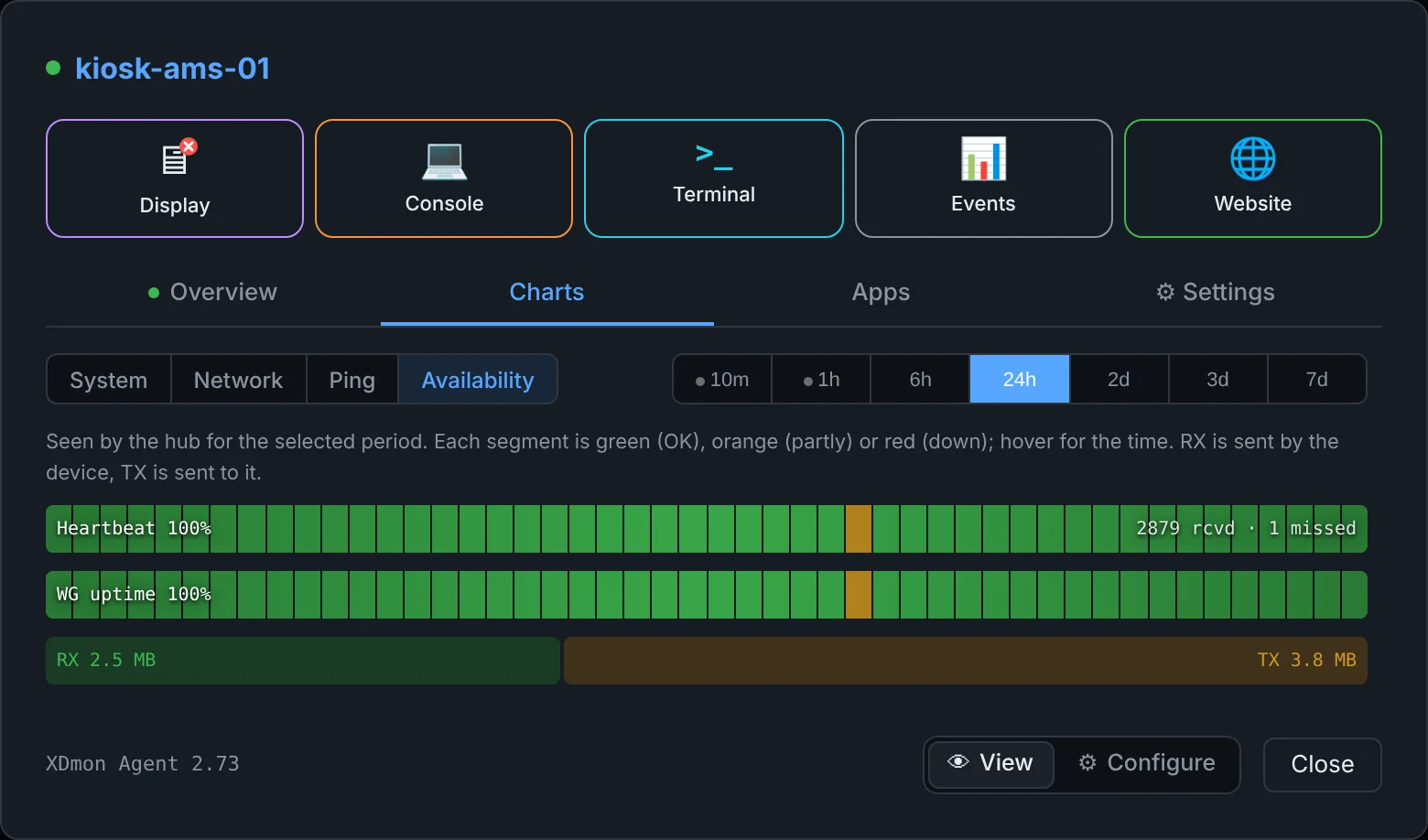The width and height of the screenshot is (1428, 840).
Task: Click the Heartbeat 100% label
Action: (x=134, y=528)
